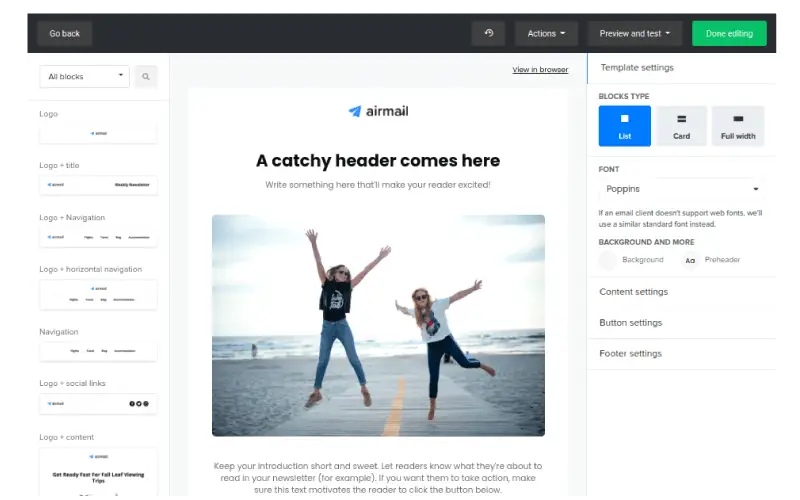
Task: Click the airmail paper plane logo
Action: pos(354,111)
